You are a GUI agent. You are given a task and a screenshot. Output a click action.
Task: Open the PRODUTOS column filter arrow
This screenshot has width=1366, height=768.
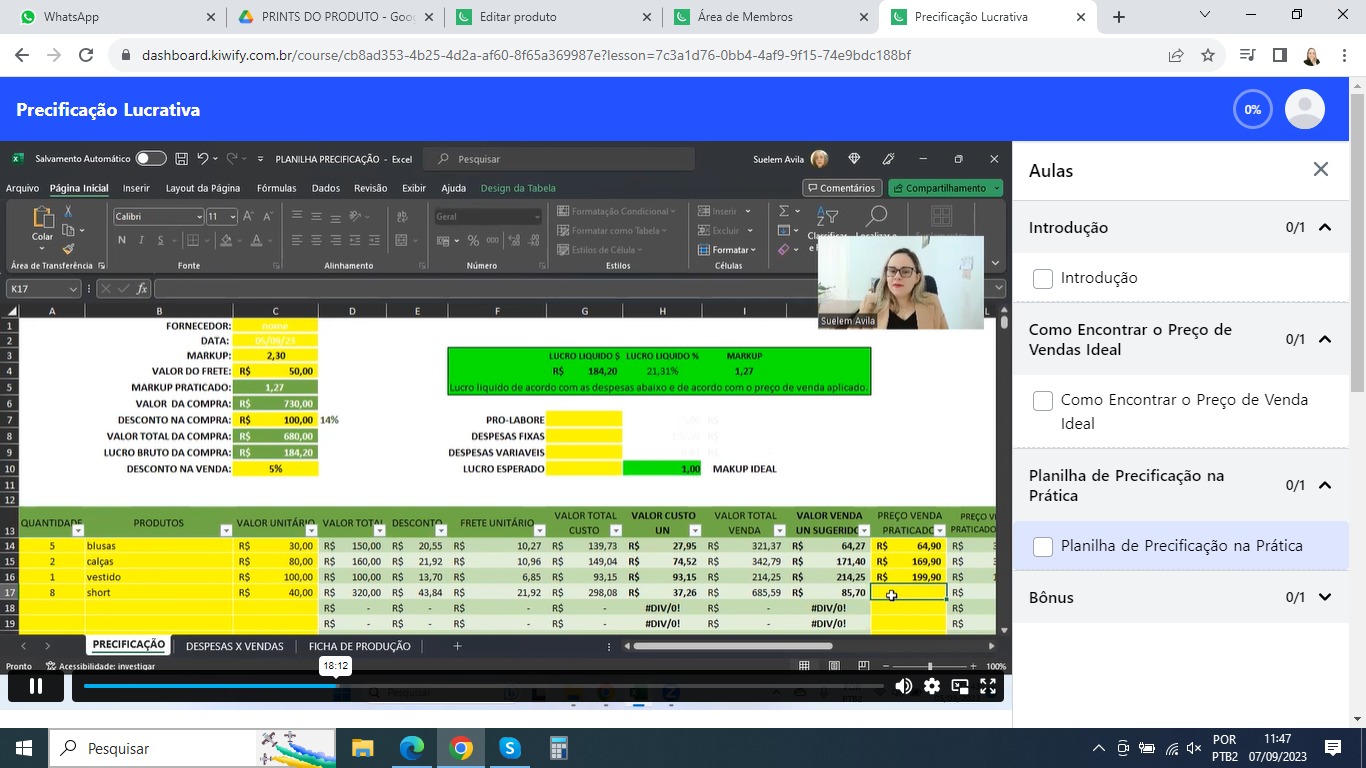[226, 530]
